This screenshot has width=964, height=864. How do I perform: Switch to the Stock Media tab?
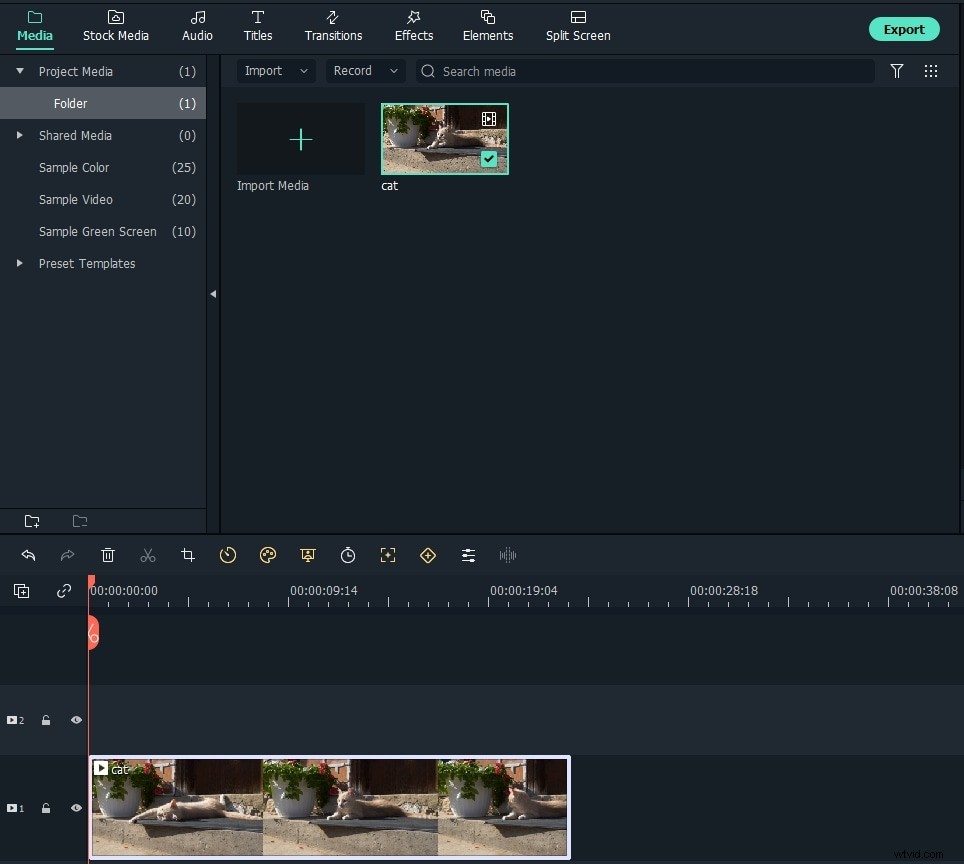[x=116, y=27]
